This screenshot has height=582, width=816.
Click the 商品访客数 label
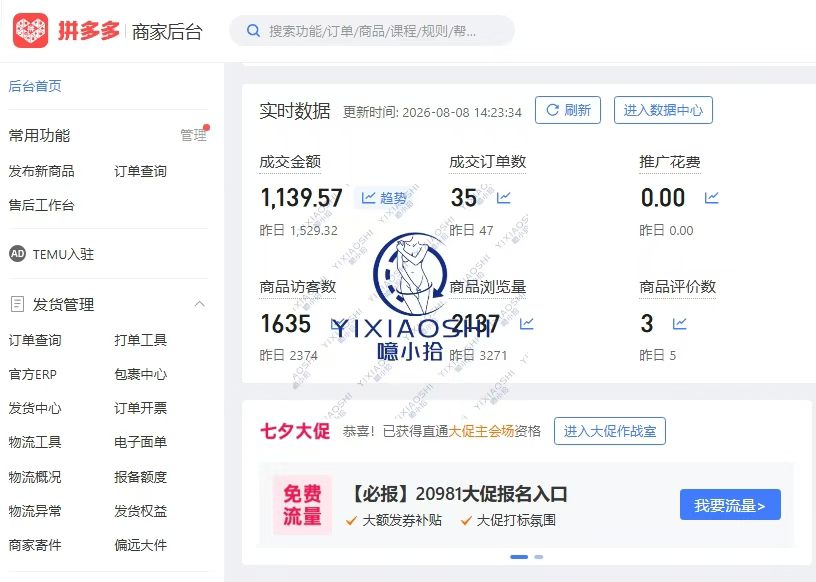pyautogui.click(x=298, y=287)
